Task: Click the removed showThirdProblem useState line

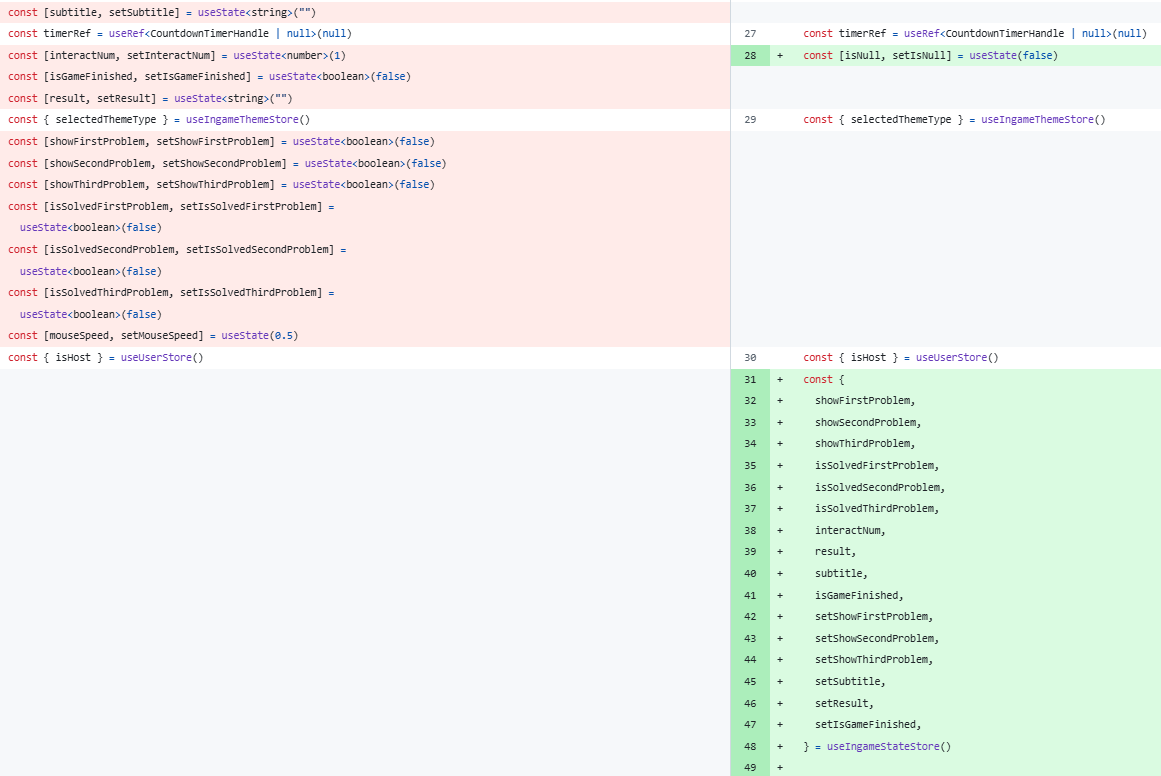Action: [x=221, y=185]
